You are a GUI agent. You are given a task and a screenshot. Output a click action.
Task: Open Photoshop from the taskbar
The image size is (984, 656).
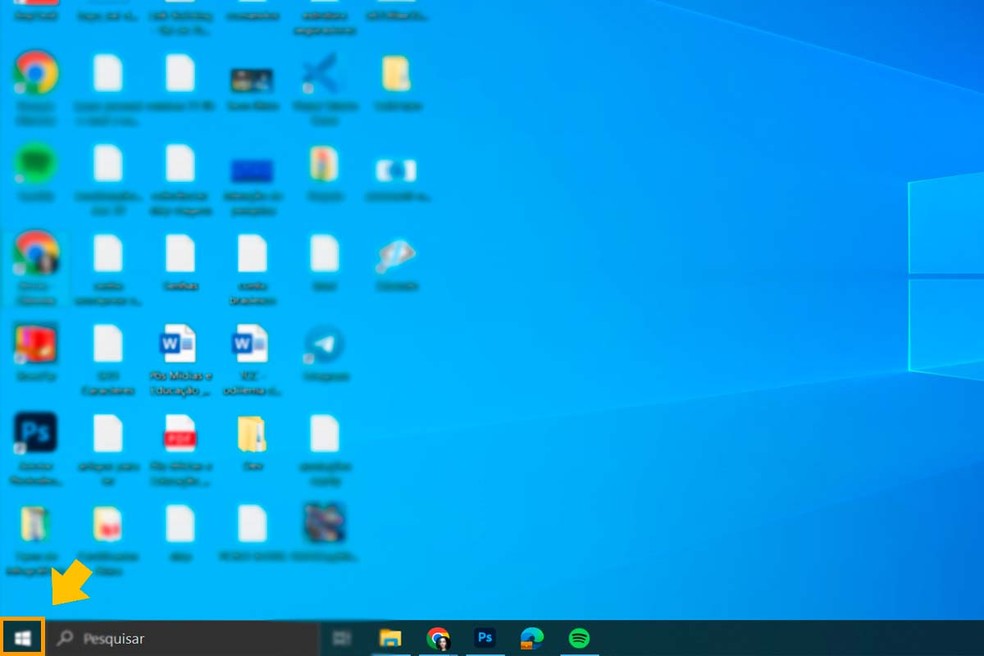click(x=485, y=637)
